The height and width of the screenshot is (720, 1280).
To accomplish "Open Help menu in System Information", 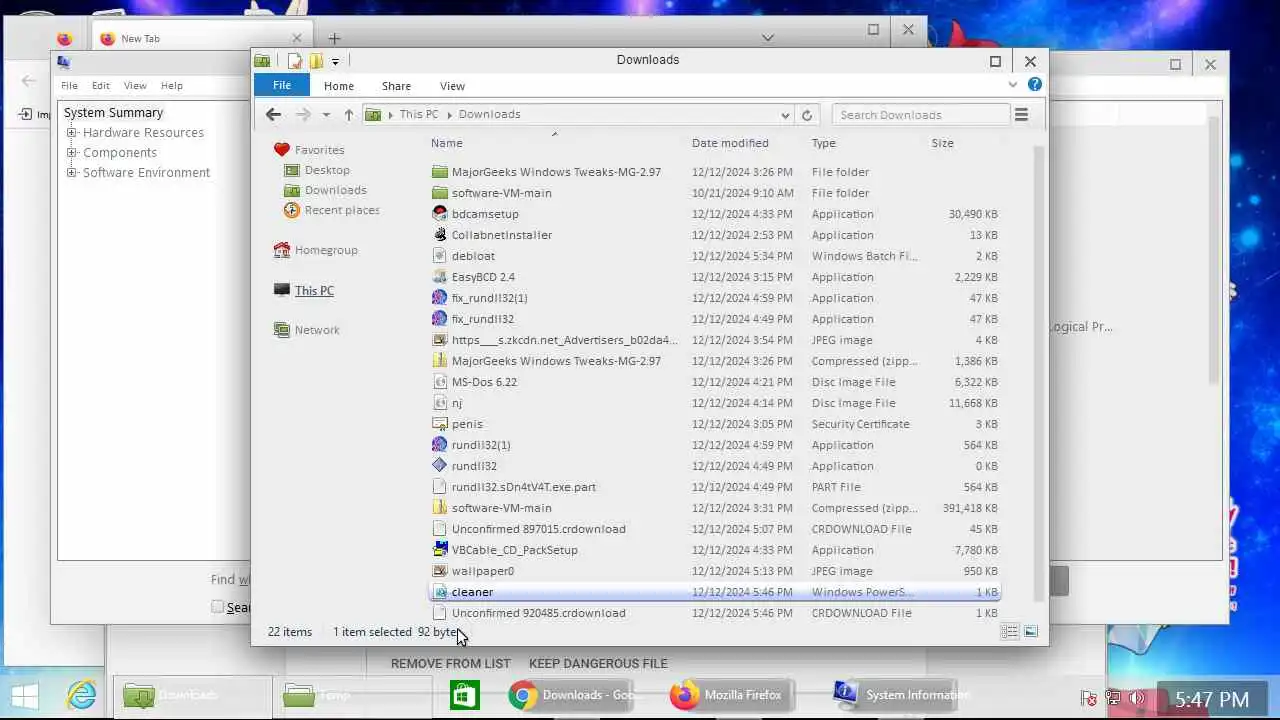I will tap(172, 86).
